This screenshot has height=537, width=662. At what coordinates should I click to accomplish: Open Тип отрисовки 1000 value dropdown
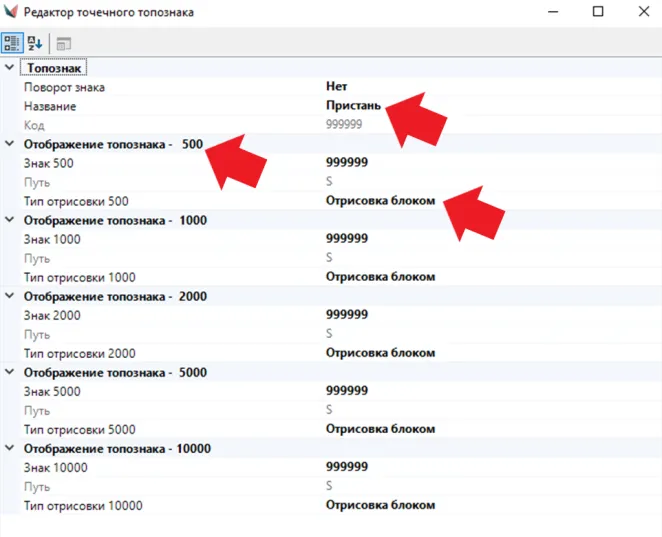pos(380,277)
